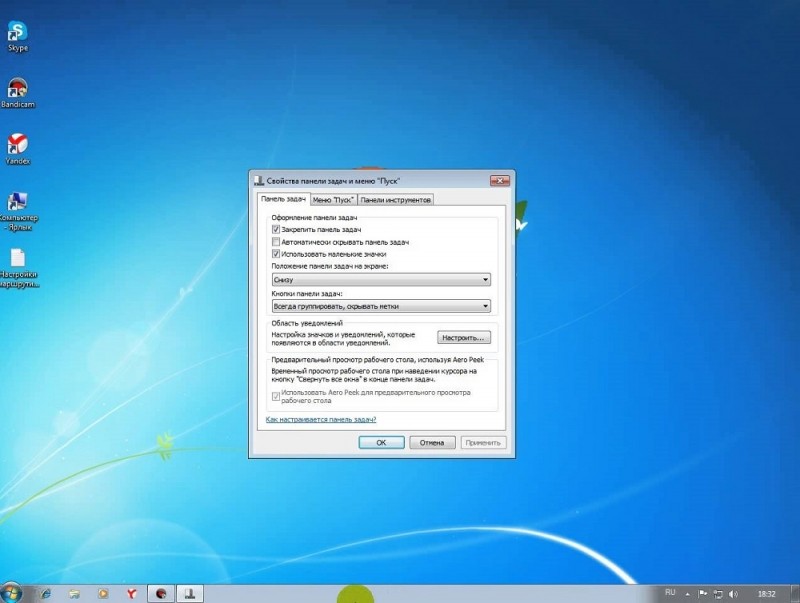This screenshot has width=800, height=603.
Task: Switch to Bandicam taskbar button
Action: [x=161, y=593]
